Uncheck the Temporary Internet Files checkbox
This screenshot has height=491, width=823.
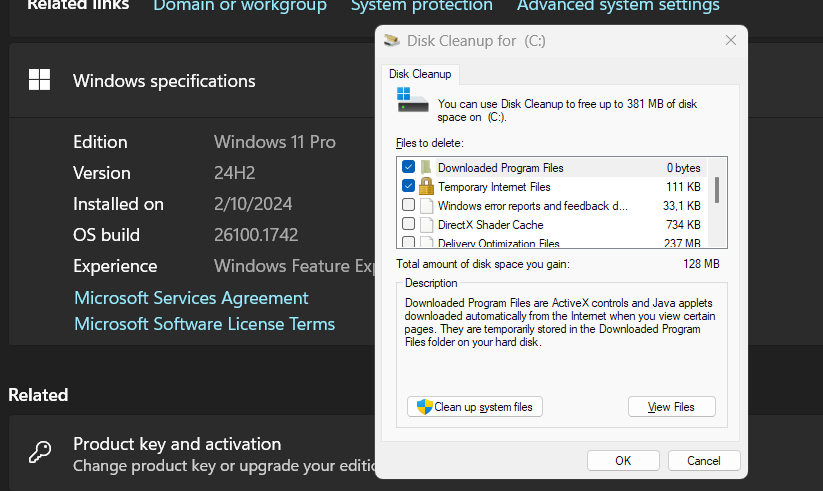pyautogui.click(x=408, y=186)
